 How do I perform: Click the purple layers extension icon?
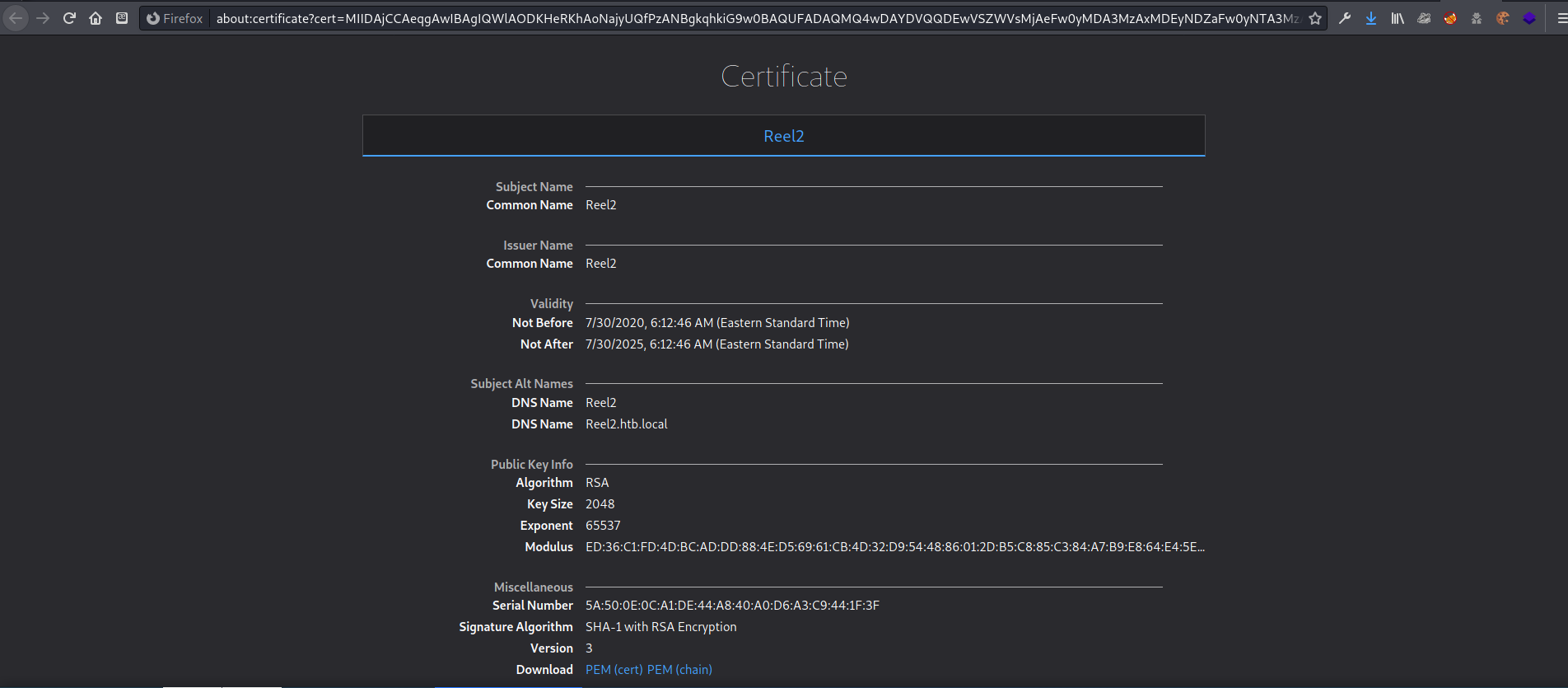[x=1529, y=18]
